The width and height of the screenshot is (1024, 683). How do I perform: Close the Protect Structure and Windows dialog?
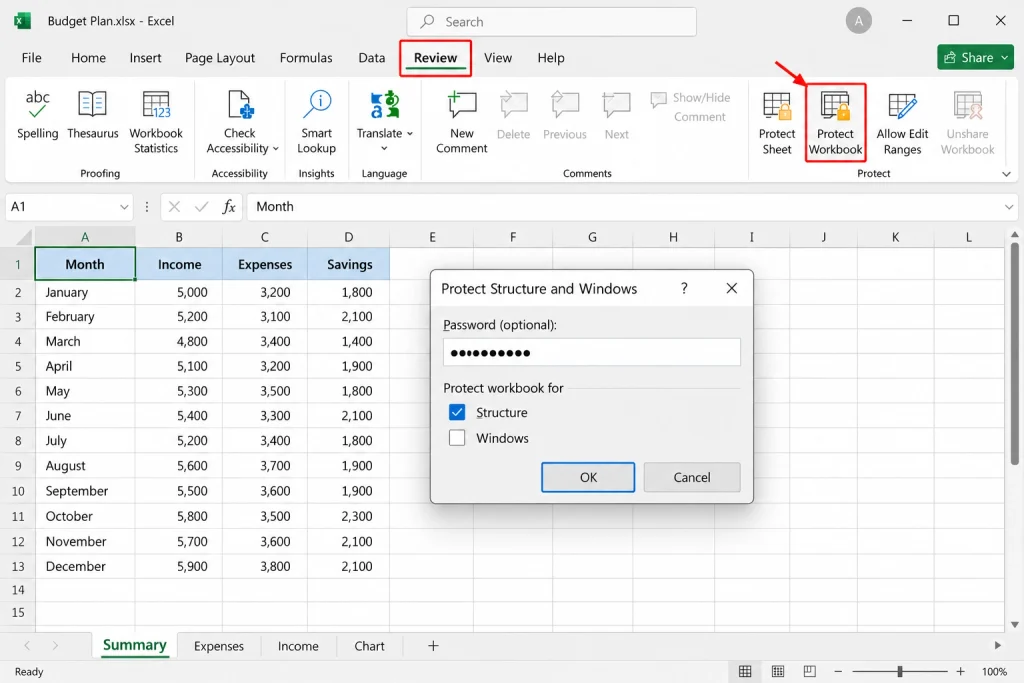[x=732, y=288]
